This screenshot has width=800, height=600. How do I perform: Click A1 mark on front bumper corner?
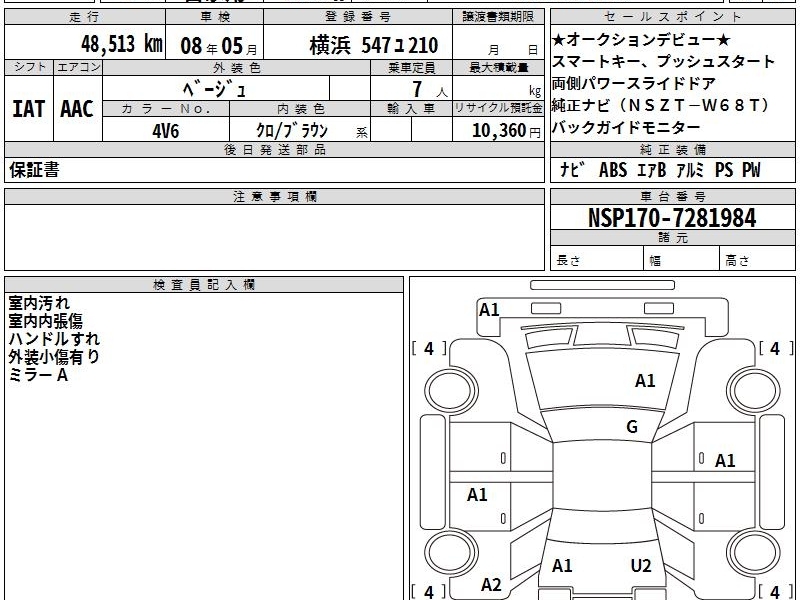pos(489,310)
